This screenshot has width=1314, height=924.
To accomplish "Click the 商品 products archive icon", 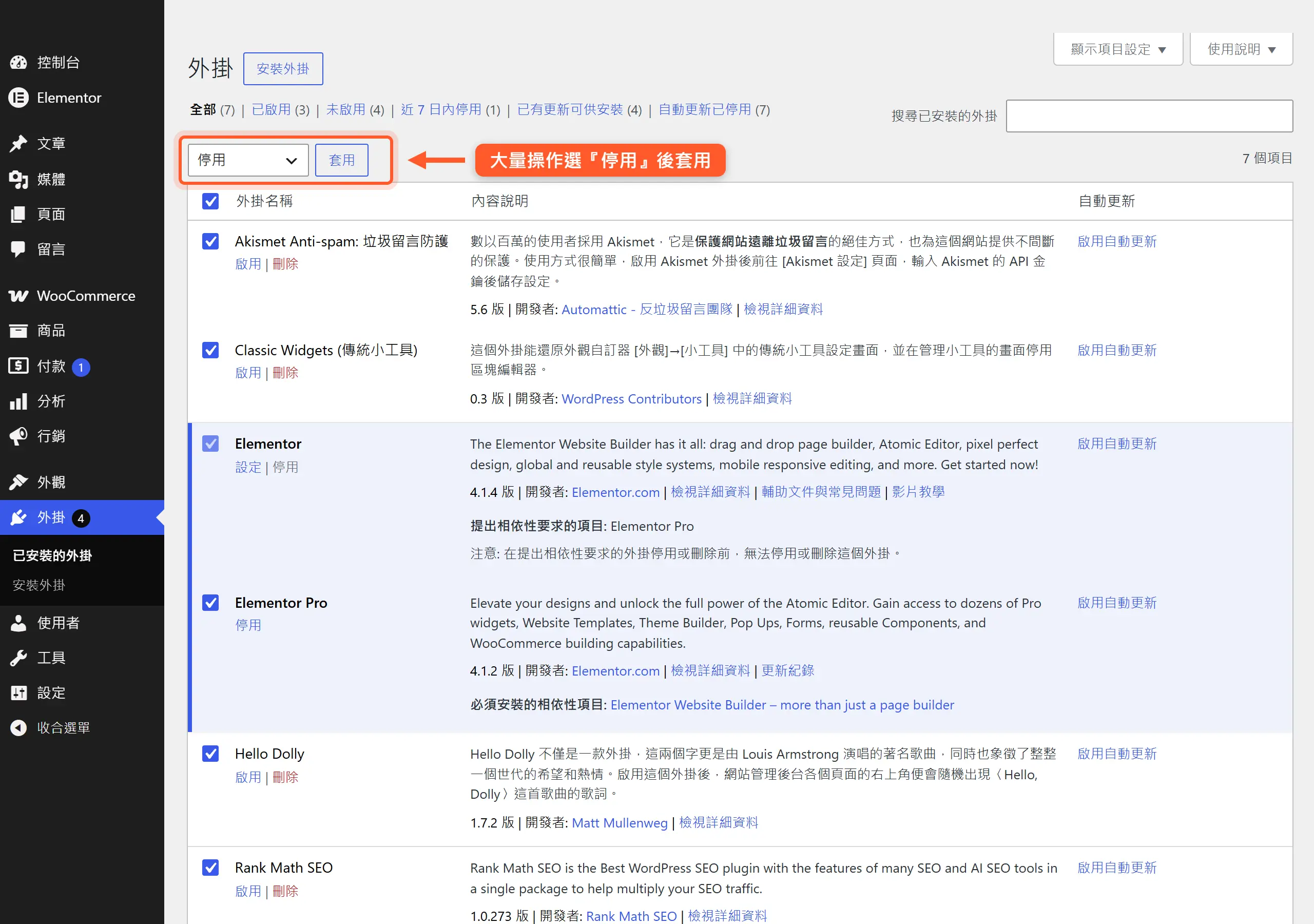I will (x=18, y=331).
